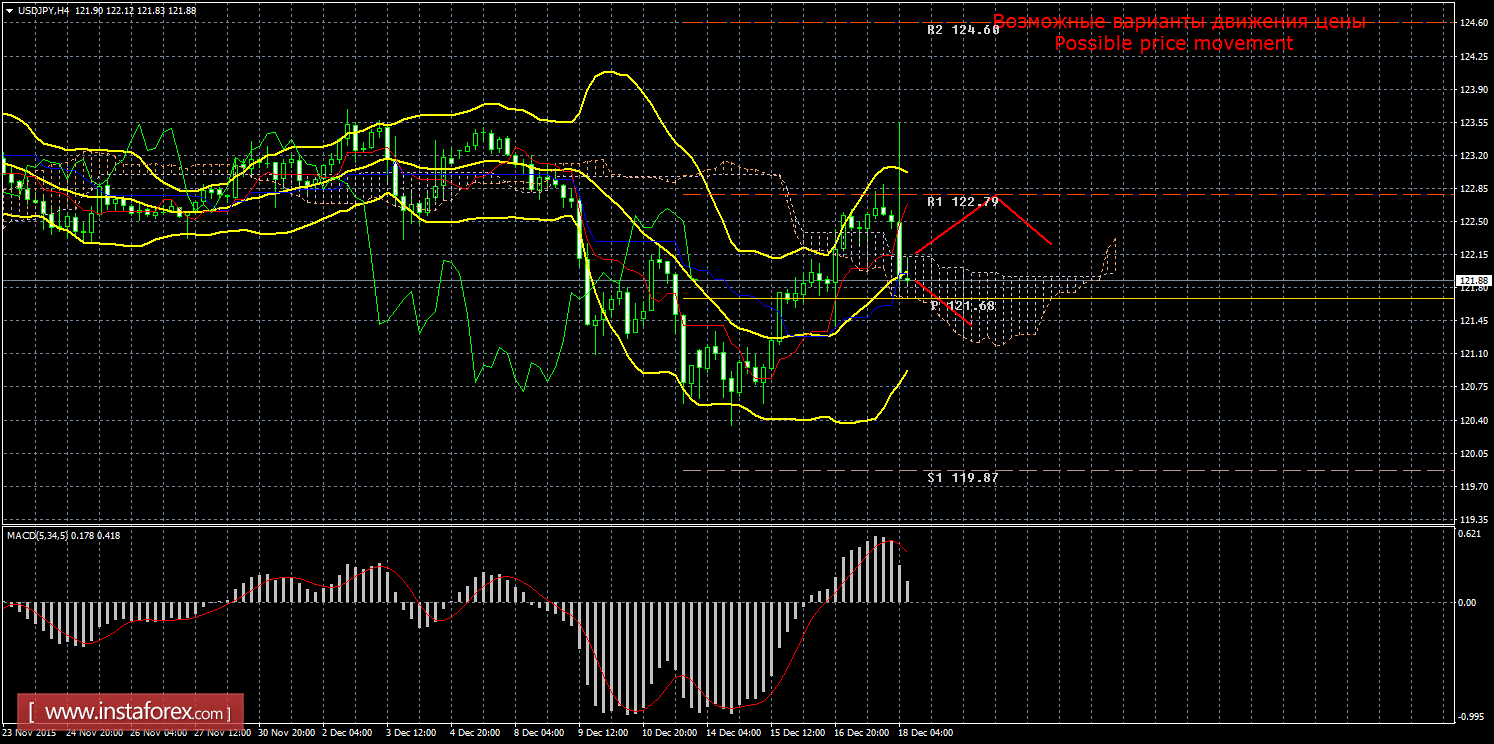Select the red 'Possible price movement' text

pyautogui.click(x=1173, y=44)
